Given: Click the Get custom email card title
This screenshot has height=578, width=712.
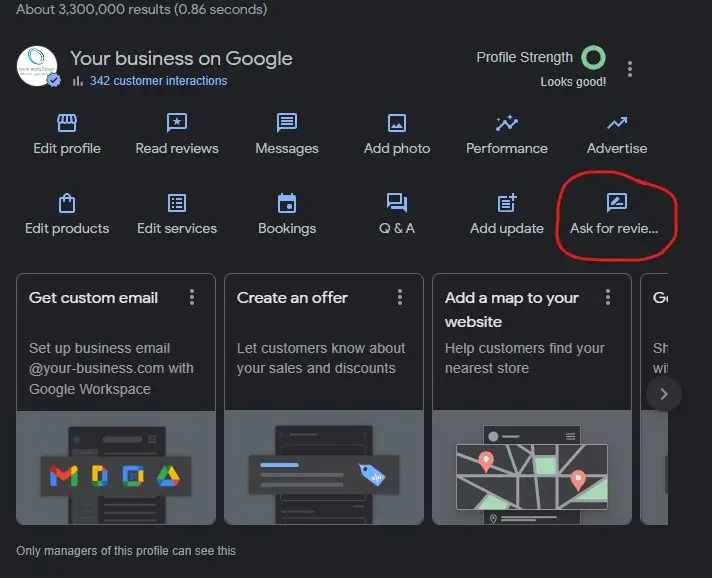Looking at the screenshot, I should [x=94, y=298].
